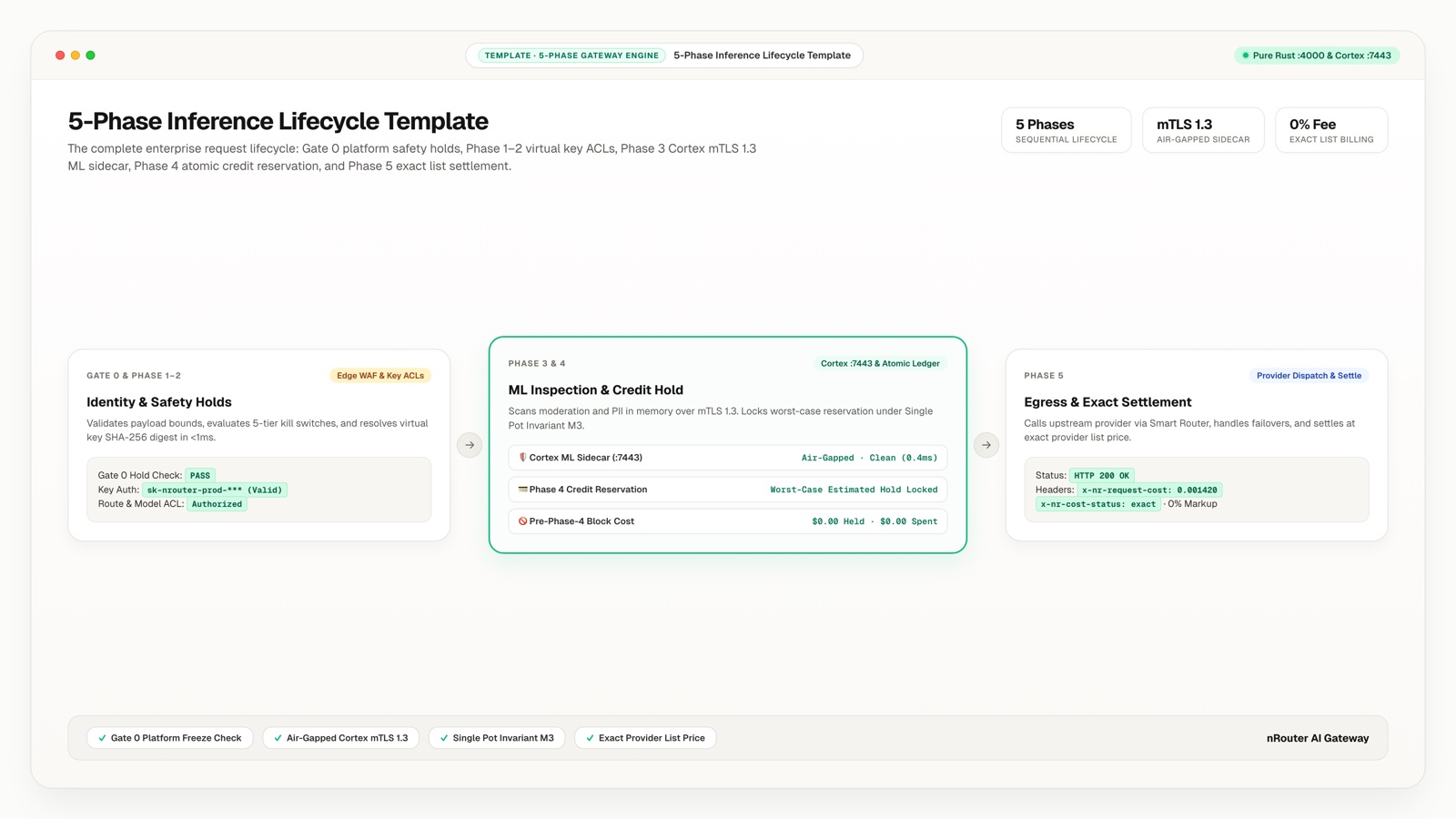
Task: Click the sk-nrouter-prod-*** (Valid) key value
Action: pos(215,490)
